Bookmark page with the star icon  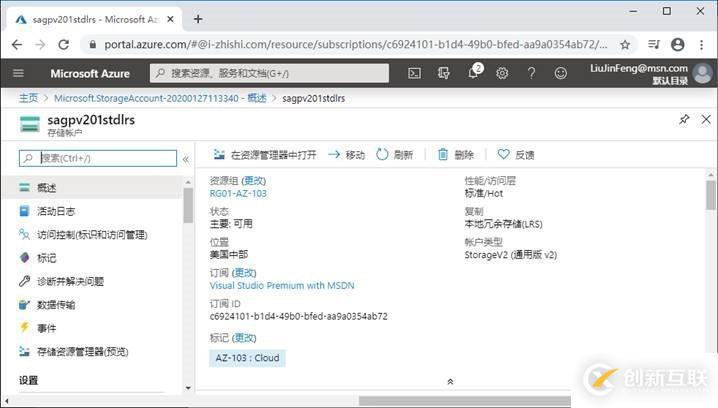pyautogui.click(x=625, y=44)
